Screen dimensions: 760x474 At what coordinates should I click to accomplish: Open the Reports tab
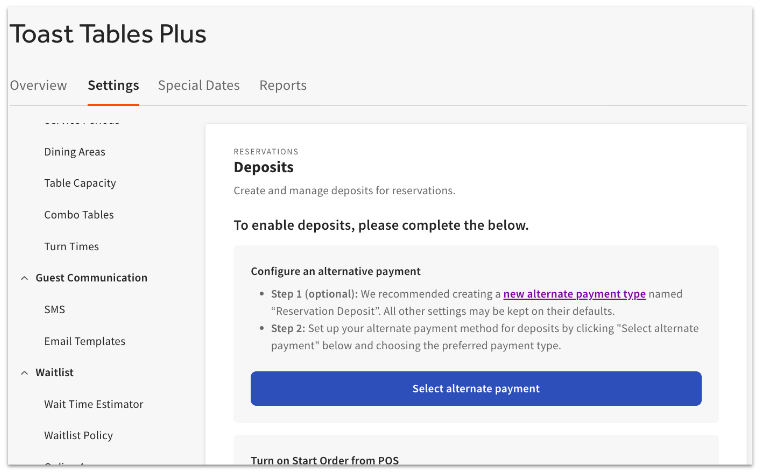(283, 86)
